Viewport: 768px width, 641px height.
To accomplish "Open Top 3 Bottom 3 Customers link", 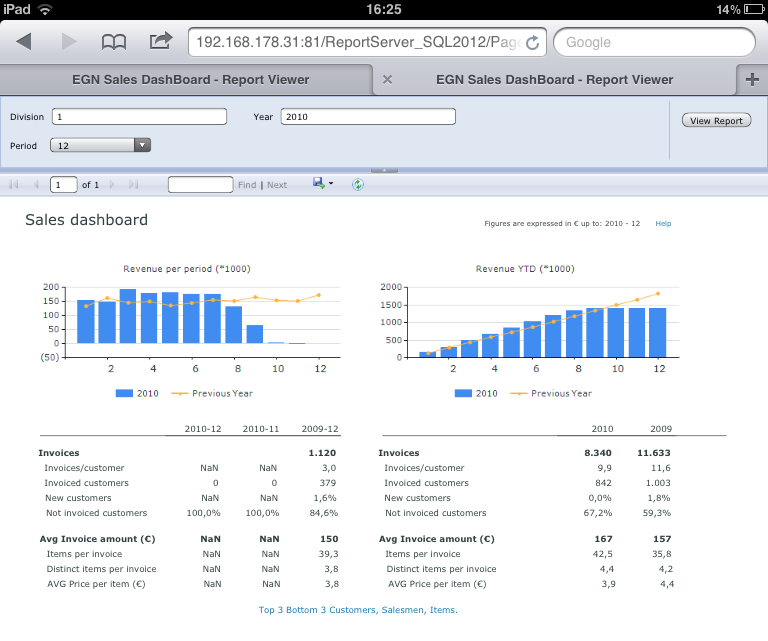I will coord(358,610).
